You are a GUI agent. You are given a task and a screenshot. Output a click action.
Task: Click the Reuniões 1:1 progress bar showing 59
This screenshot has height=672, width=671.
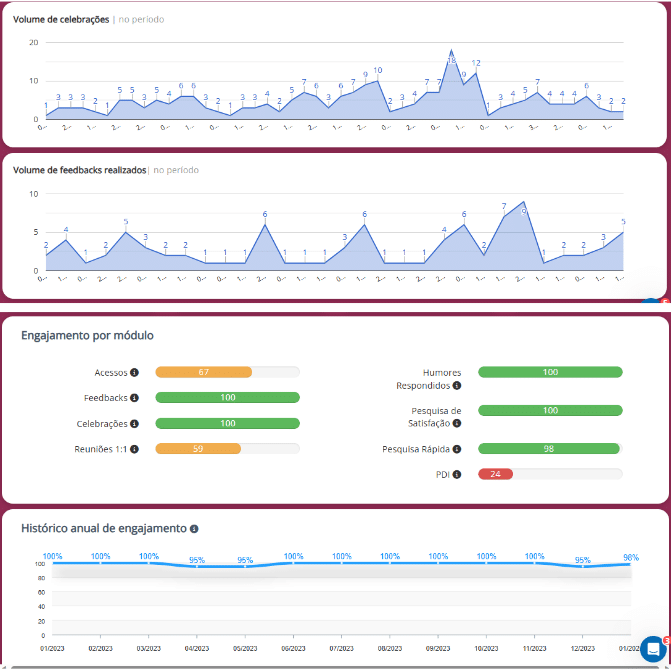(228, 449)
